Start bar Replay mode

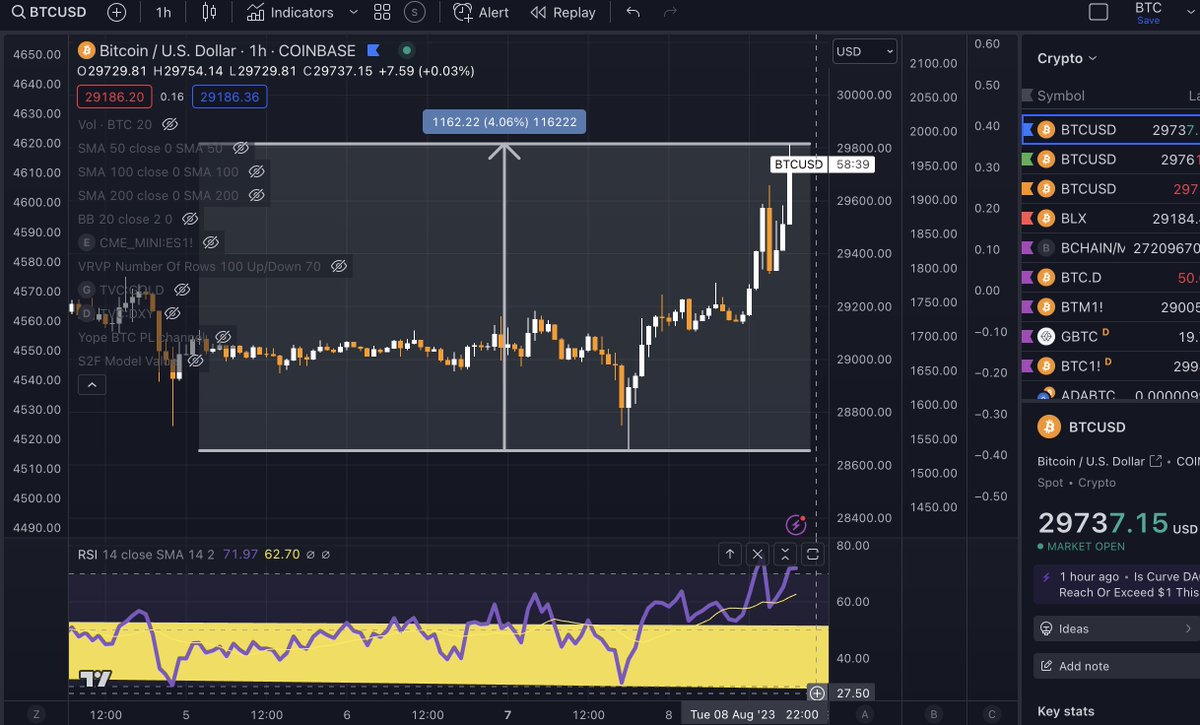point(563,12)
